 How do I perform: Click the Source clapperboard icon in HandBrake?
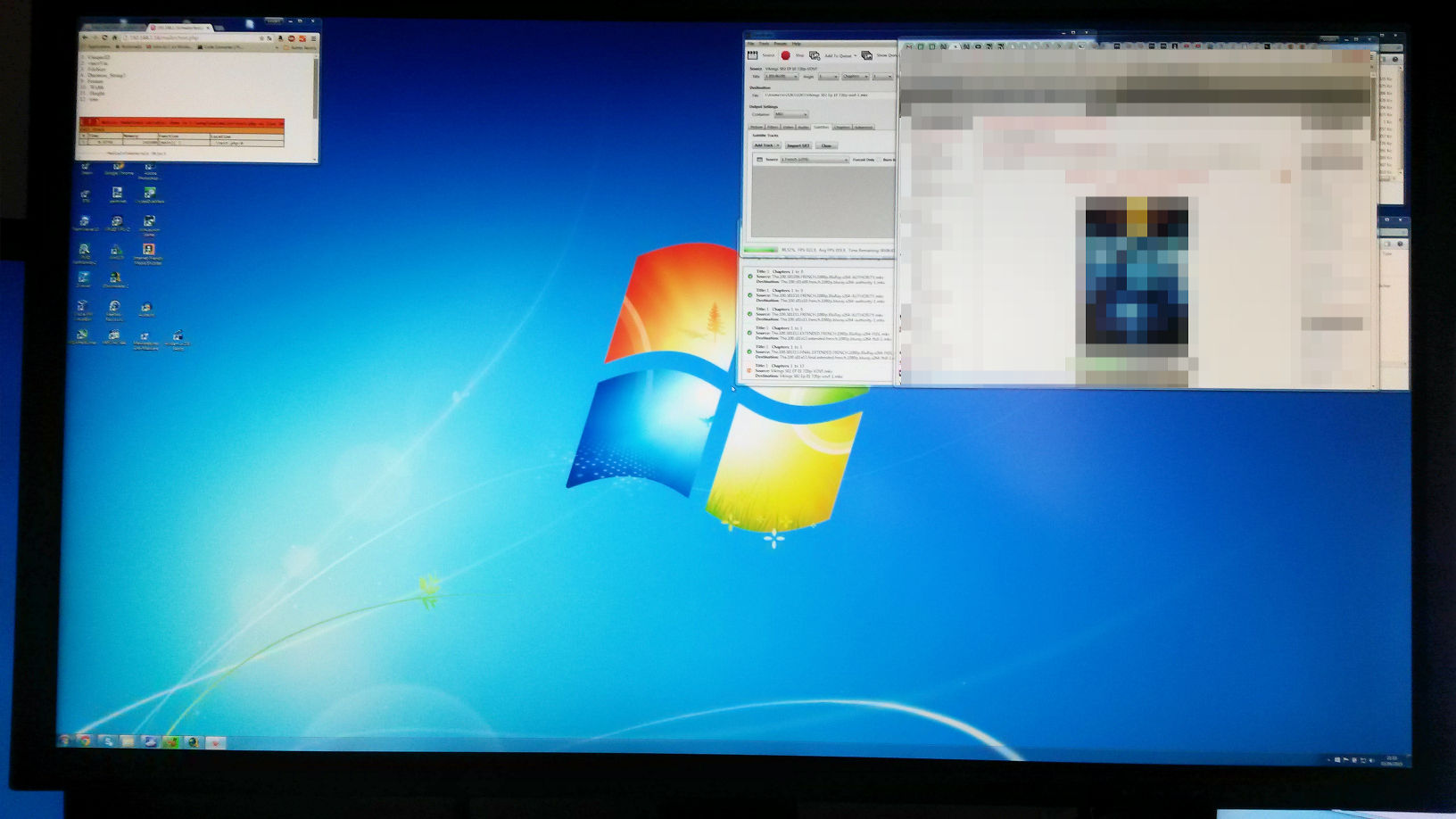click(752, 55)
